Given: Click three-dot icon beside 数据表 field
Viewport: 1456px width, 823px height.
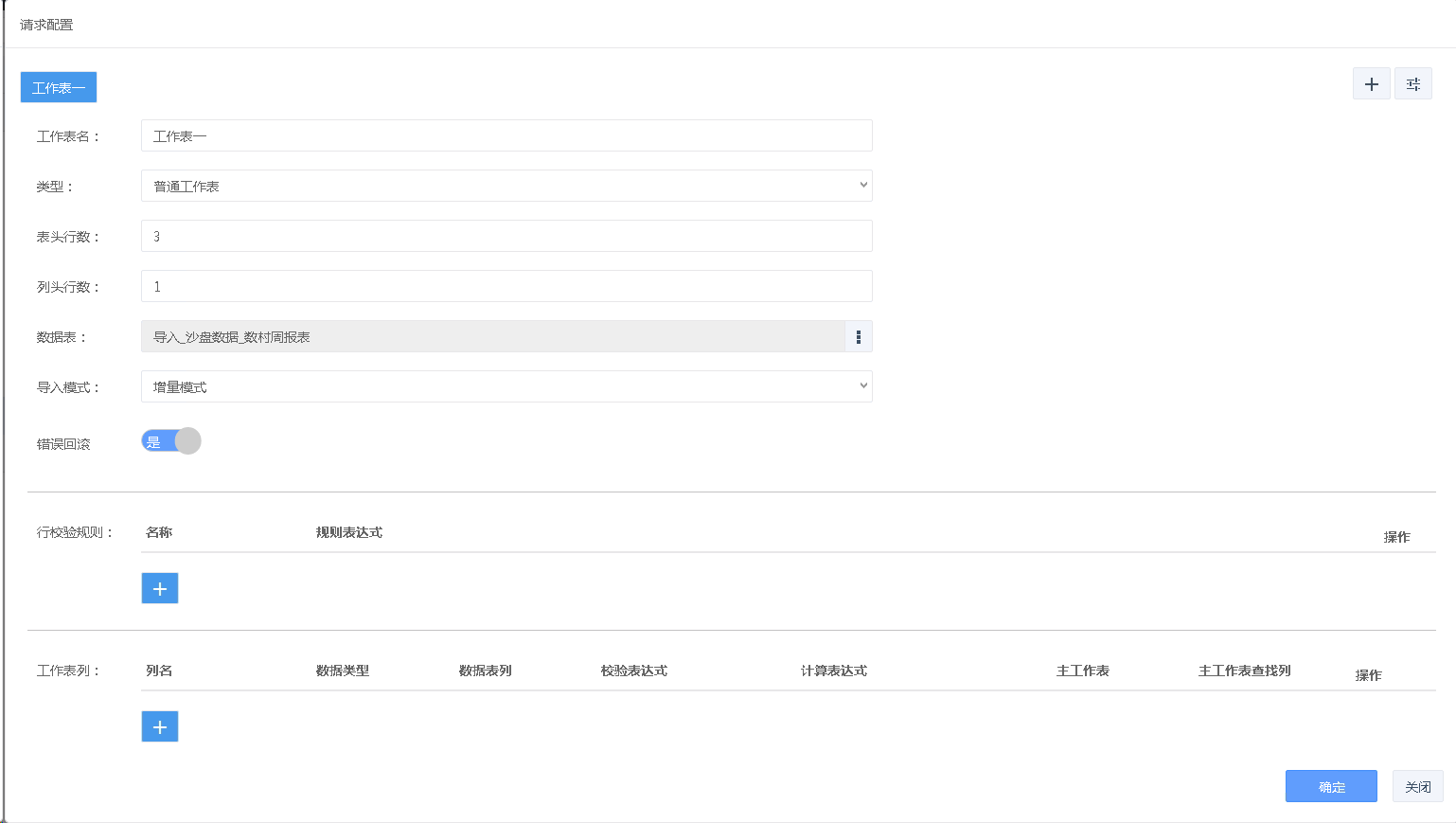Looking at the screenshot, I should tap(858, 337).
